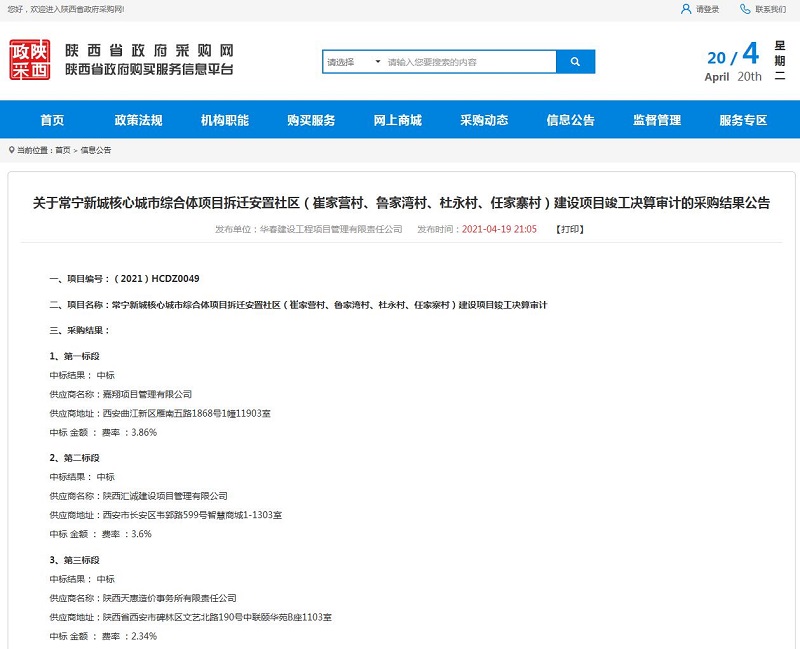
Task: Click the location pin icon in breadcrumb
Action: click(x=11, y=150)
